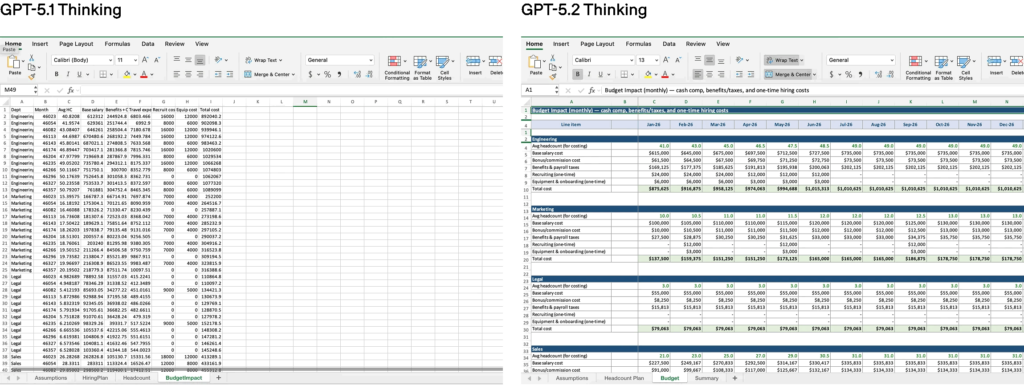
Task: Select column M header in the left window
Action: [x=305, y=102]
